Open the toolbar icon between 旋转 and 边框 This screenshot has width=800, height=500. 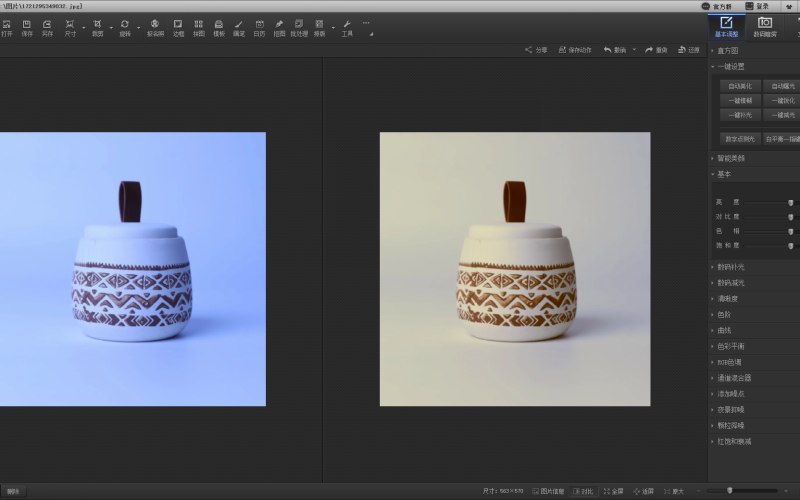pyautogui.click(x=155, y=28)
